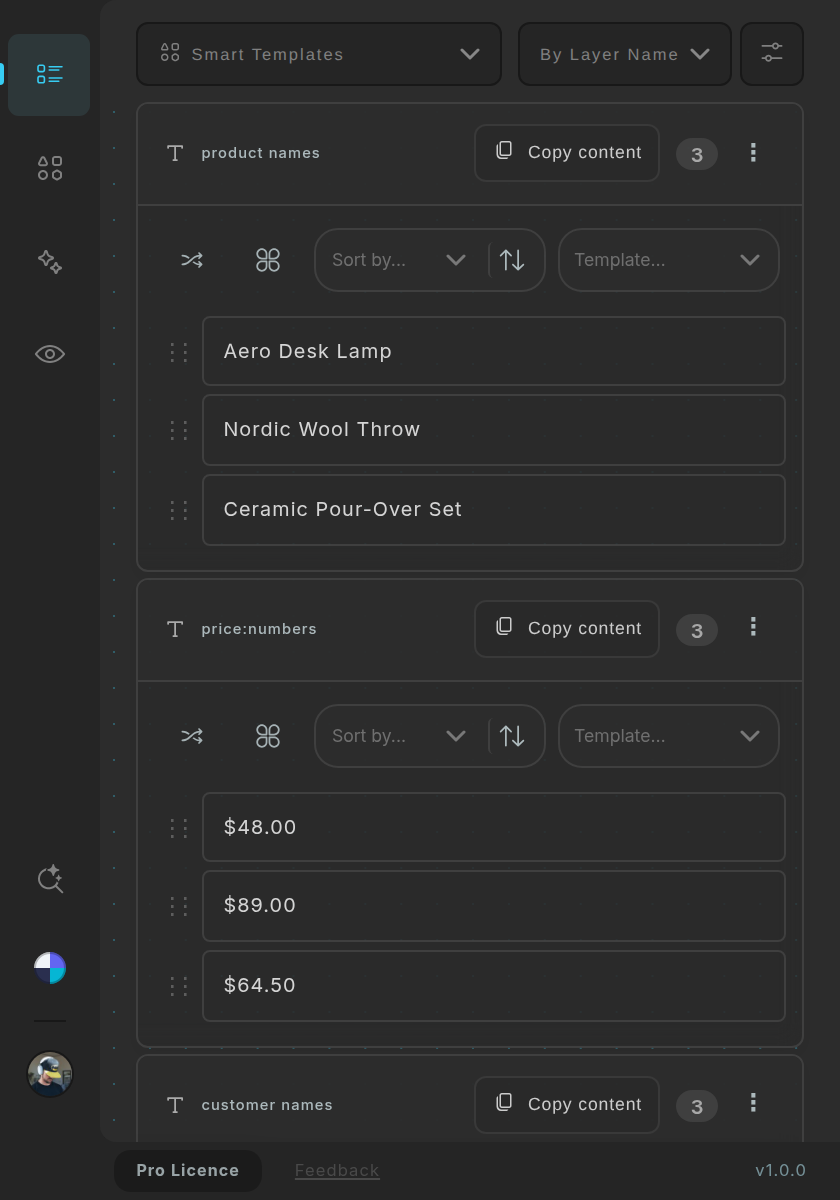Open Sort by dropdown for price:numbers
The height and width of the screenshot is (1200, 840).
(x=401, y=736)
